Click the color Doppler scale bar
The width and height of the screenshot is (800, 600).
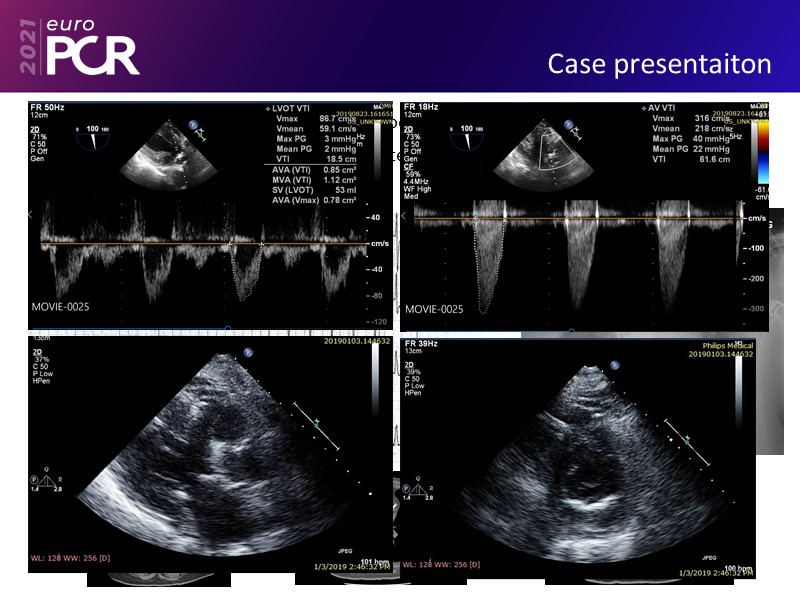(x=764, y=150)
